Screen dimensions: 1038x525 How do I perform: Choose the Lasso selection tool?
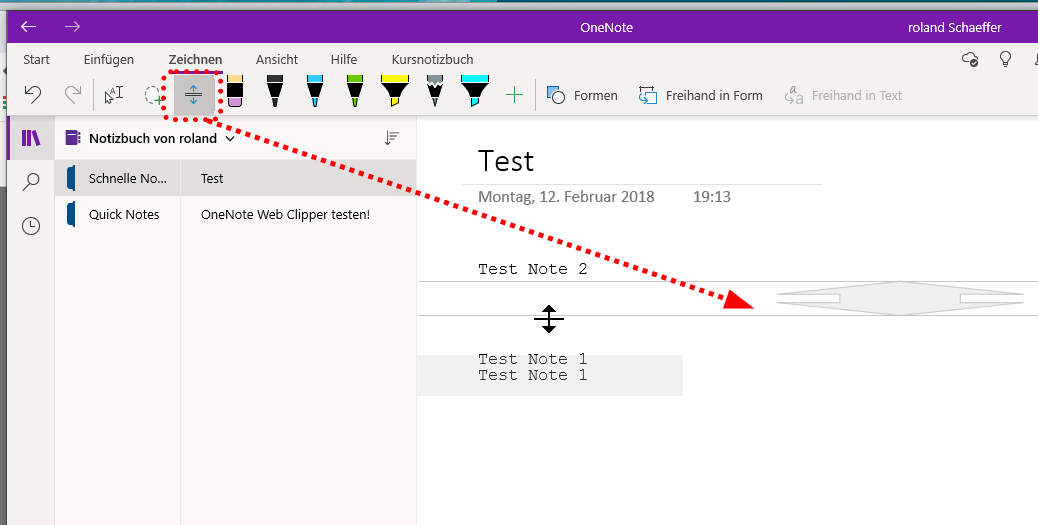pos(154,96)
